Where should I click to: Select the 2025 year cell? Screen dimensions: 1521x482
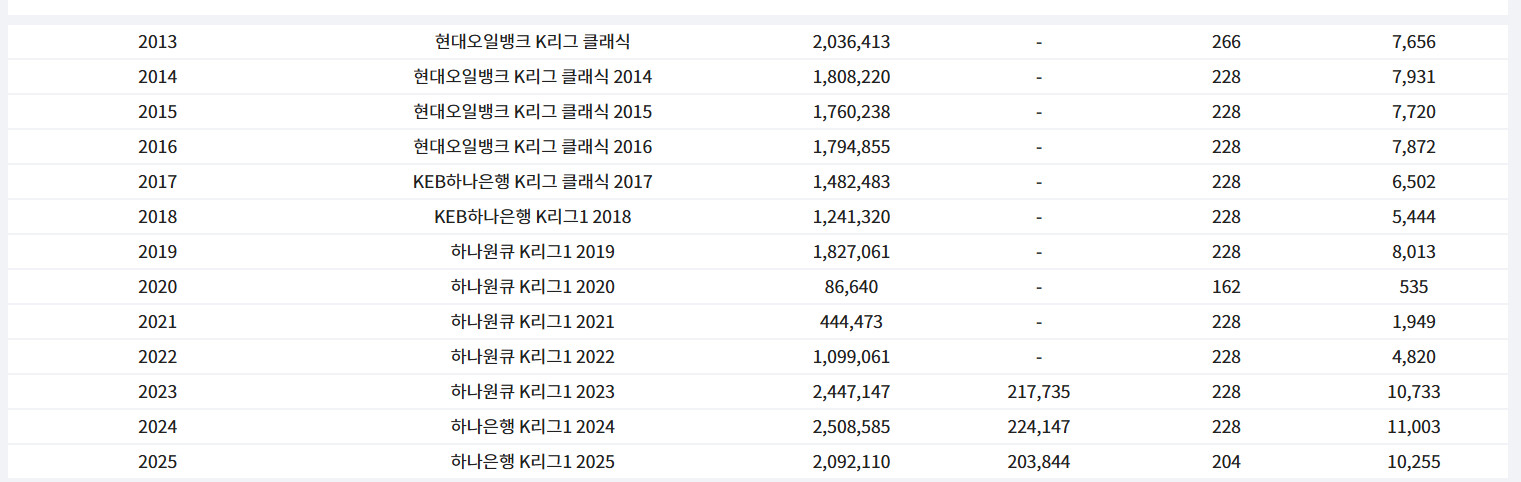tap(157, 462)
